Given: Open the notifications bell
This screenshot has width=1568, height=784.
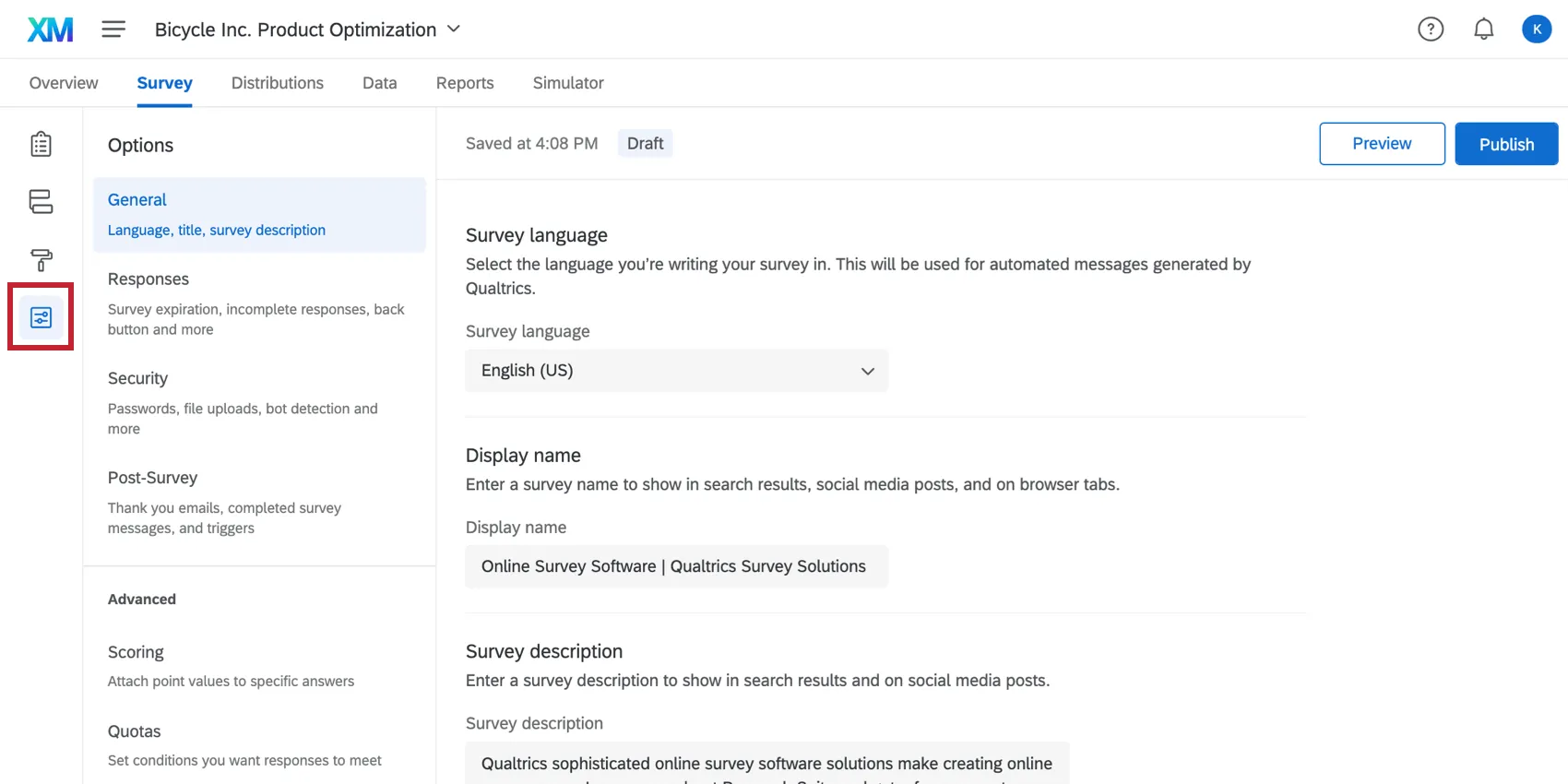Looking at the screenshot, I should coord(1483,30).
